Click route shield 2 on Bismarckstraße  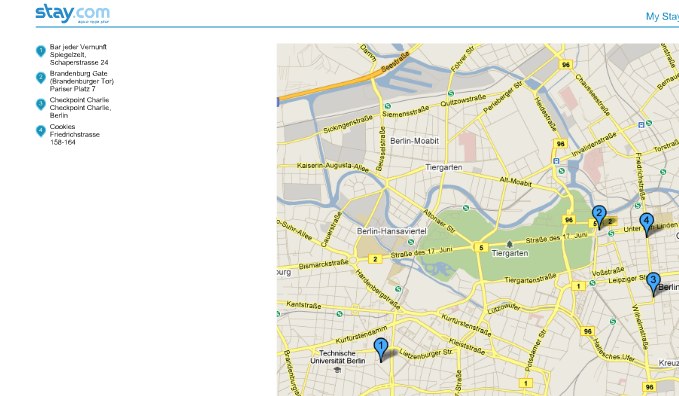(375, 259)
